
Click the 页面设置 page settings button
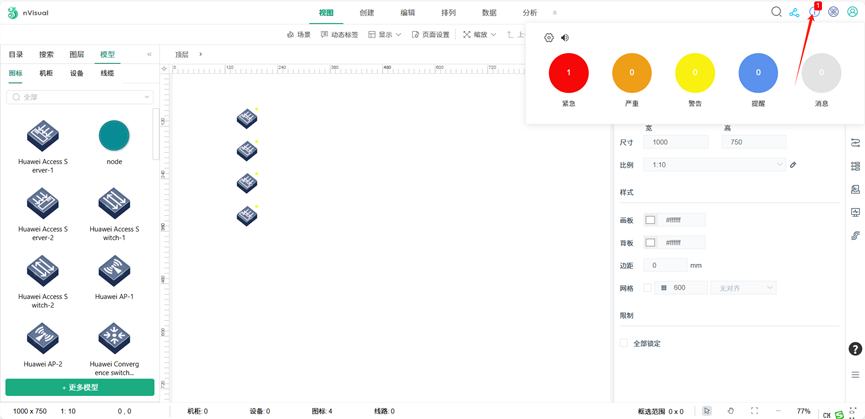431,35
